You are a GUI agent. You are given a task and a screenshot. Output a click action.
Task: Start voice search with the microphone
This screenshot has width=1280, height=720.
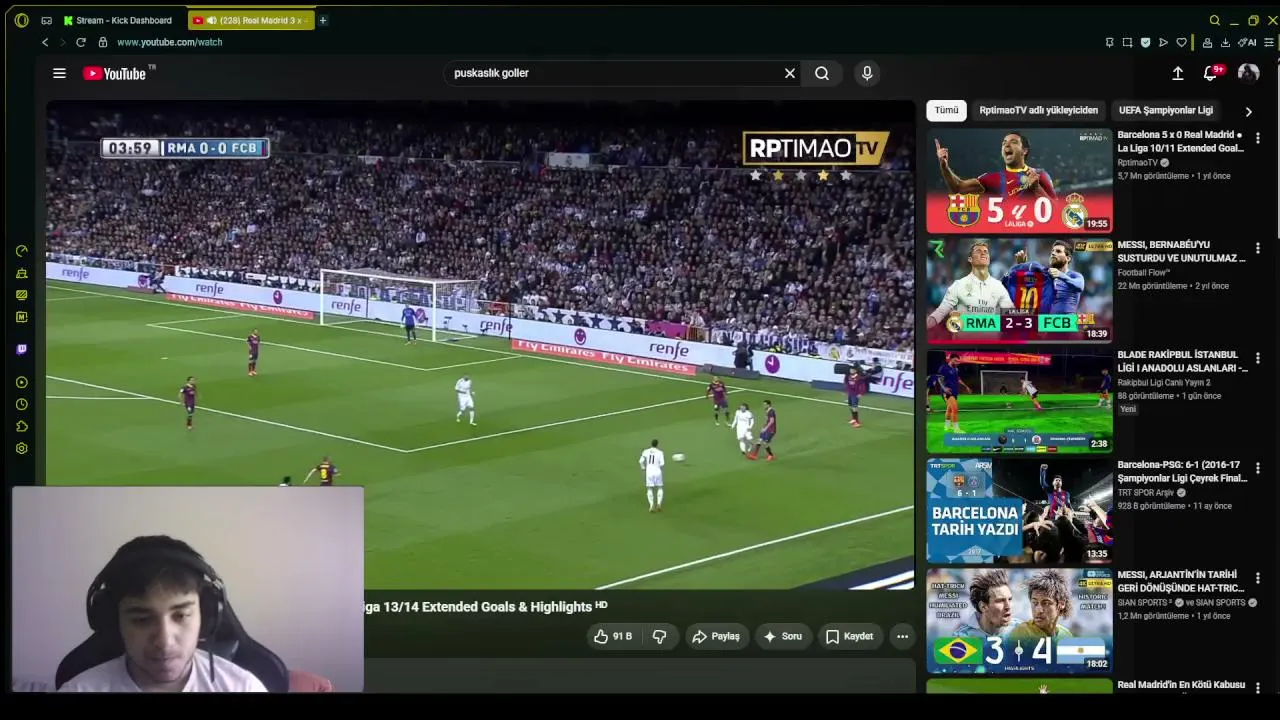click(x=867, y=73)
